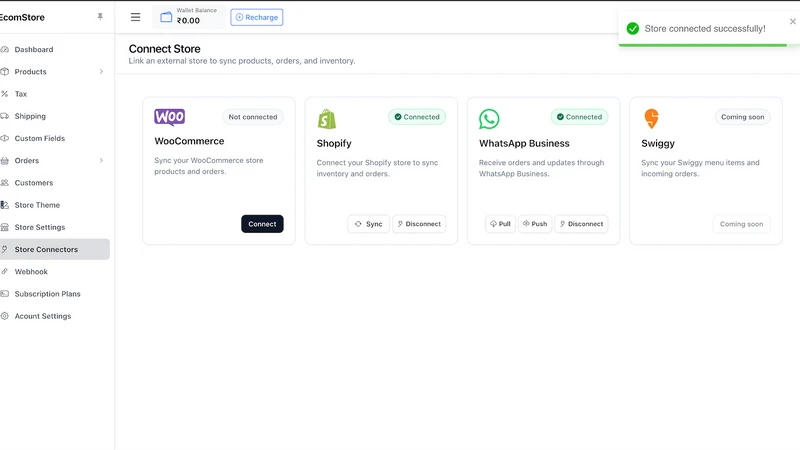Screen dimensions: 800x450
Task: Click the Swiggy card title
Action: click(658, 144)
